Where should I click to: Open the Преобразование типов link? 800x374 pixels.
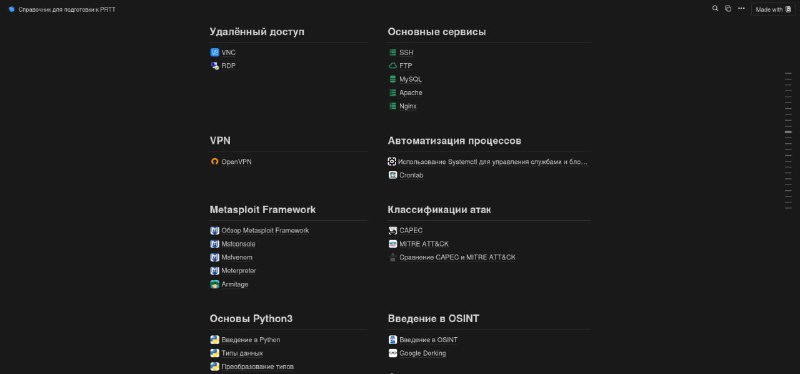(x=258, y=367)
